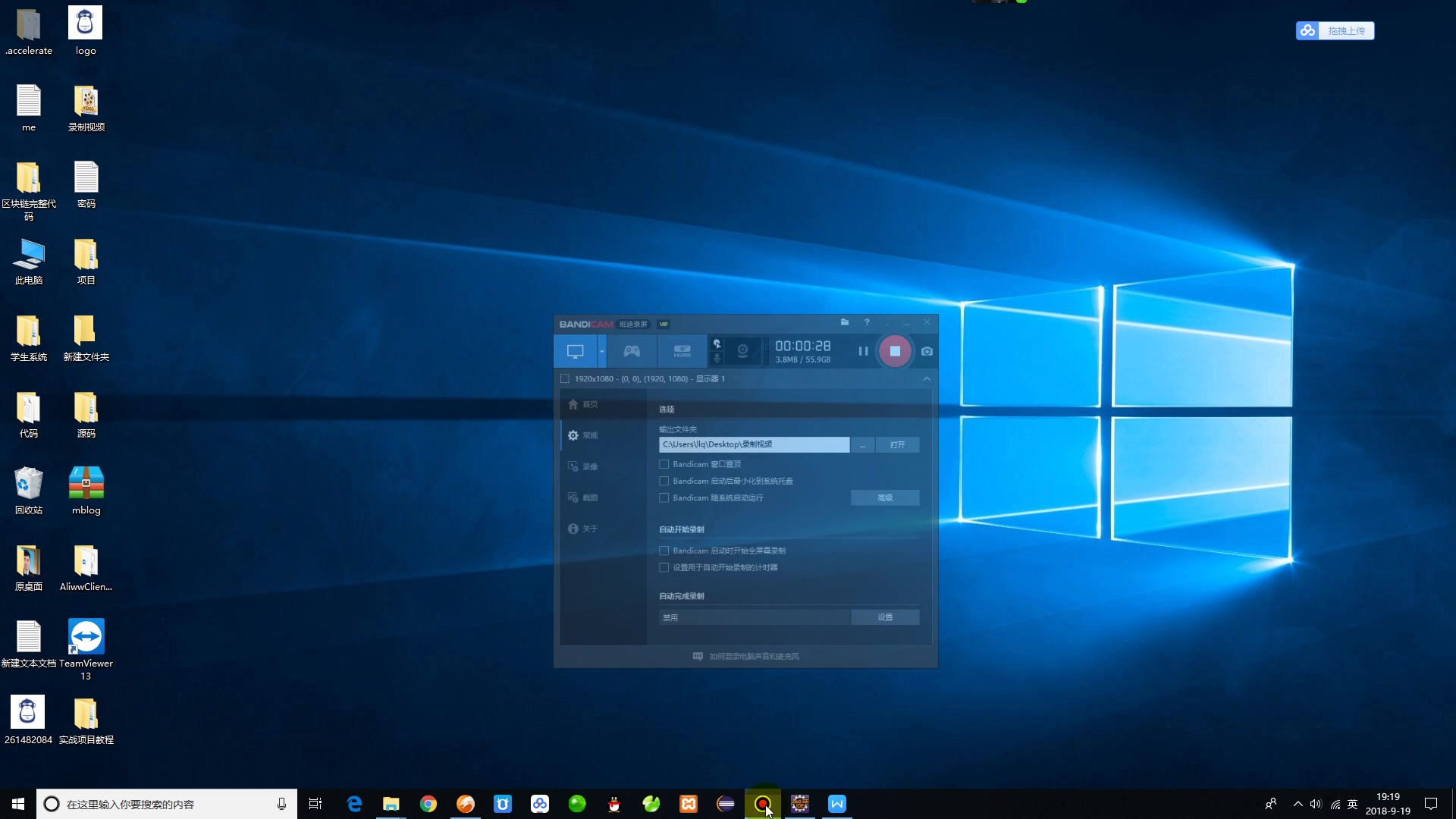
Task: Open File Explorer from taskbar
Action: pyautogui.click(x=391, y=804)
